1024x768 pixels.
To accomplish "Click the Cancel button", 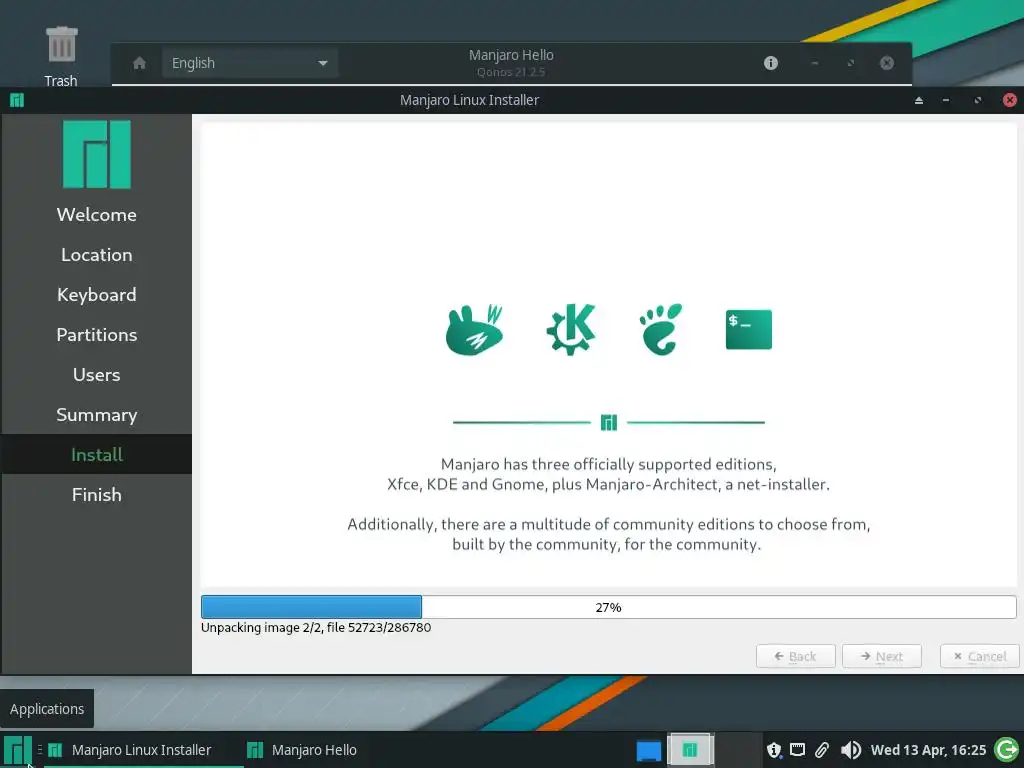I will [x=980, y=656].
